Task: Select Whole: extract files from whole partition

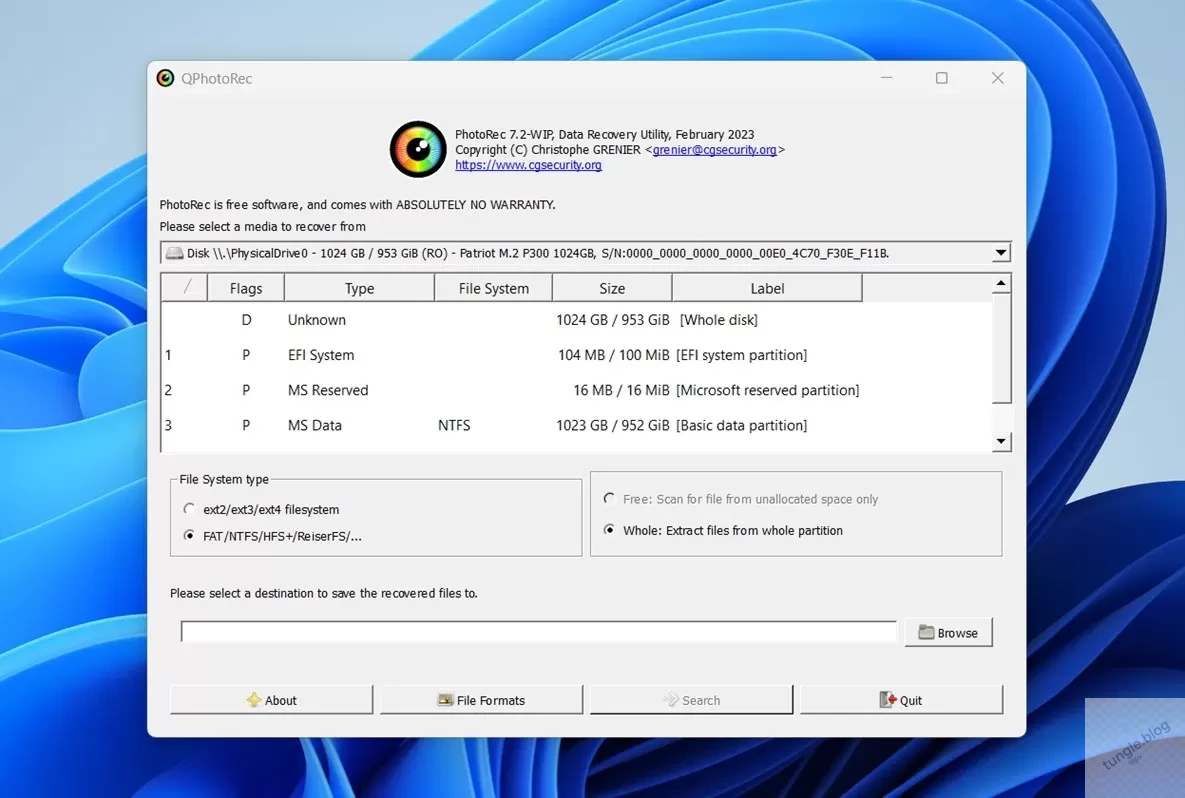Action: (x=609, y=530)
